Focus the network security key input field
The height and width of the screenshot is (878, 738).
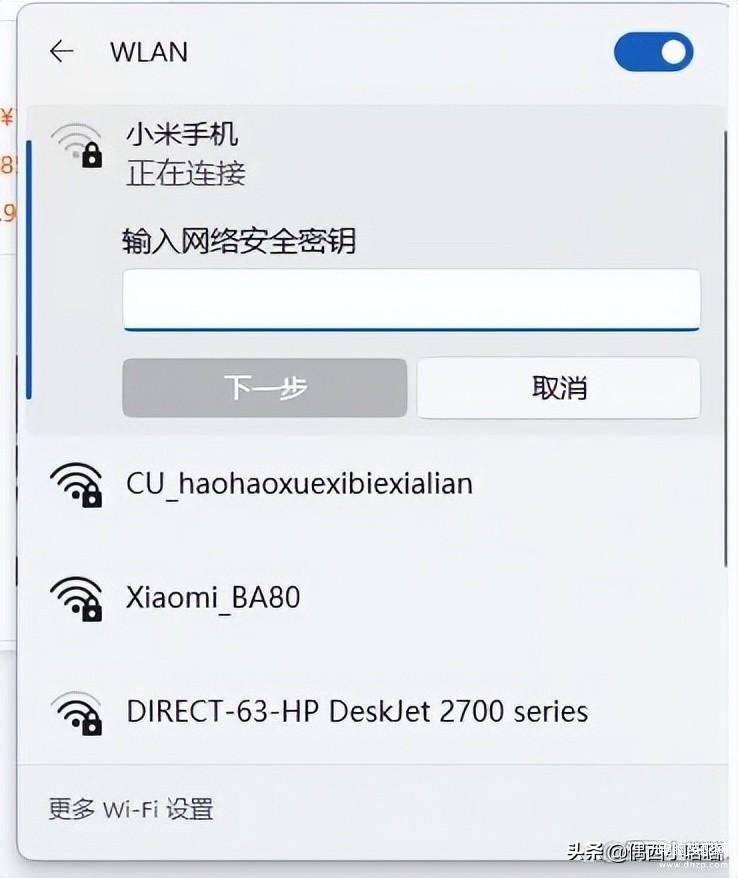point(412,300)
